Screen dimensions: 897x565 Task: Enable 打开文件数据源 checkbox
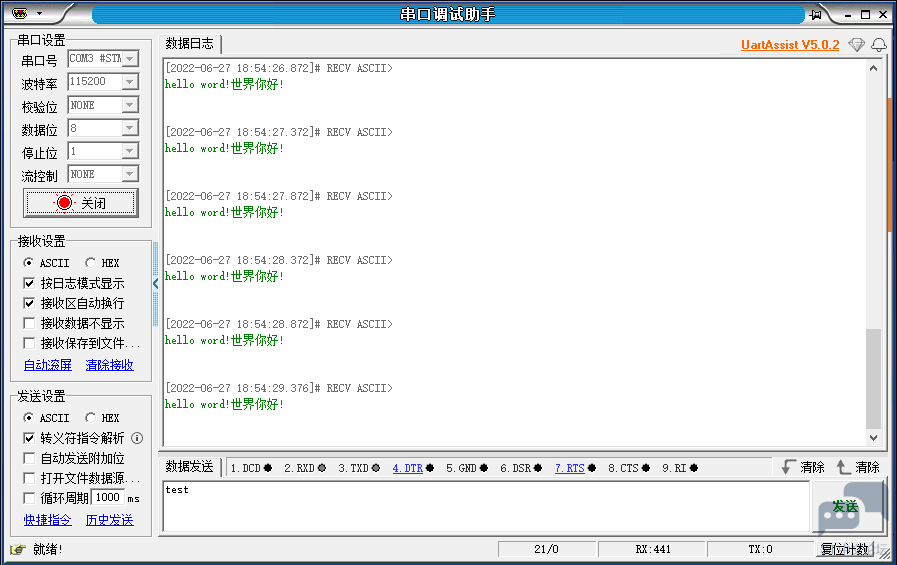29,478
